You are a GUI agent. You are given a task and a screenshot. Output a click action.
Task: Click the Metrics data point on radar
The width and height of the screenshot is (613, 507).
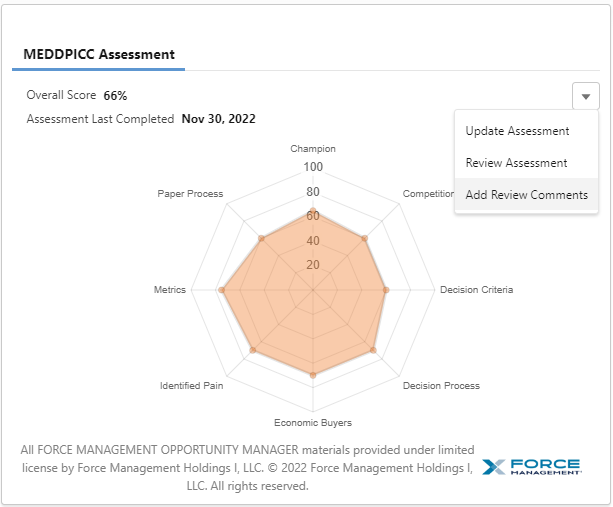(222, 290)
